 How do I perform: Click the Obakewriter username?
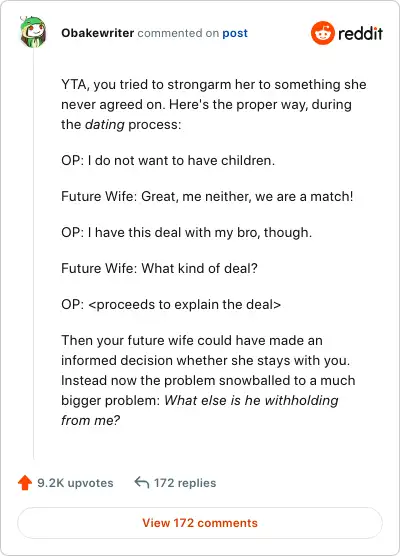[x=98, y=33]
